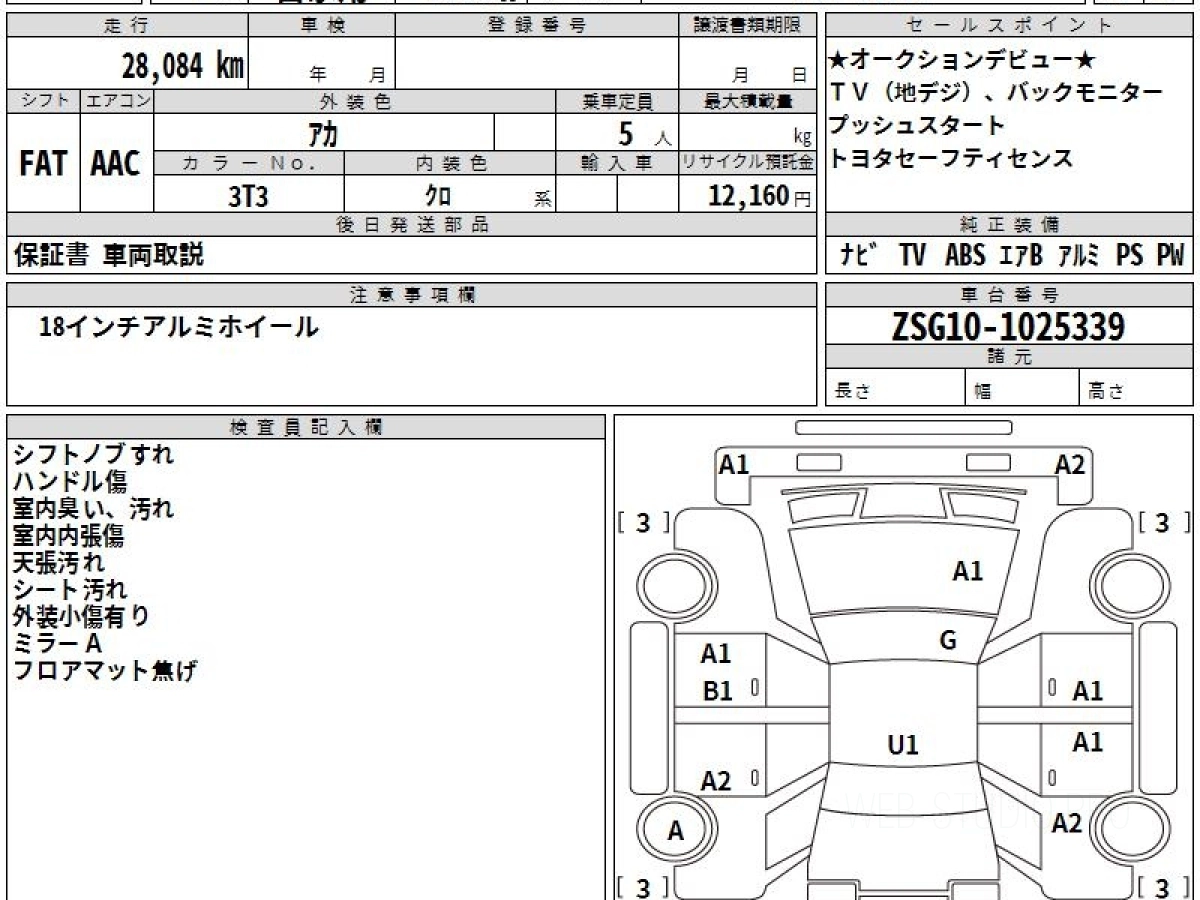Select the PS equipment item
This screenshot has height=900, width=1200.
point(1130,255)
